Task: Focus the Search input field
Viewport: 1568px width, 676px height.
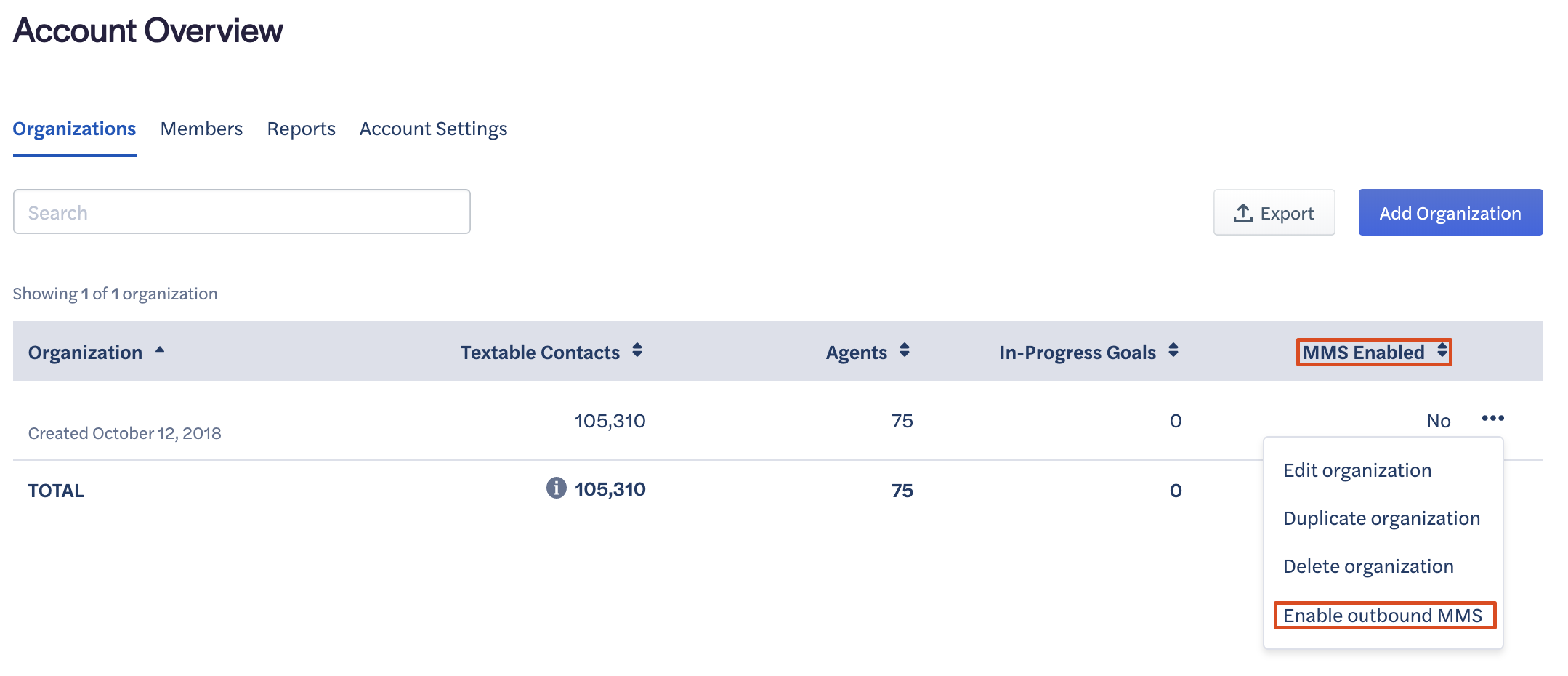Action: pyautogui.click(x=241, y=212)
